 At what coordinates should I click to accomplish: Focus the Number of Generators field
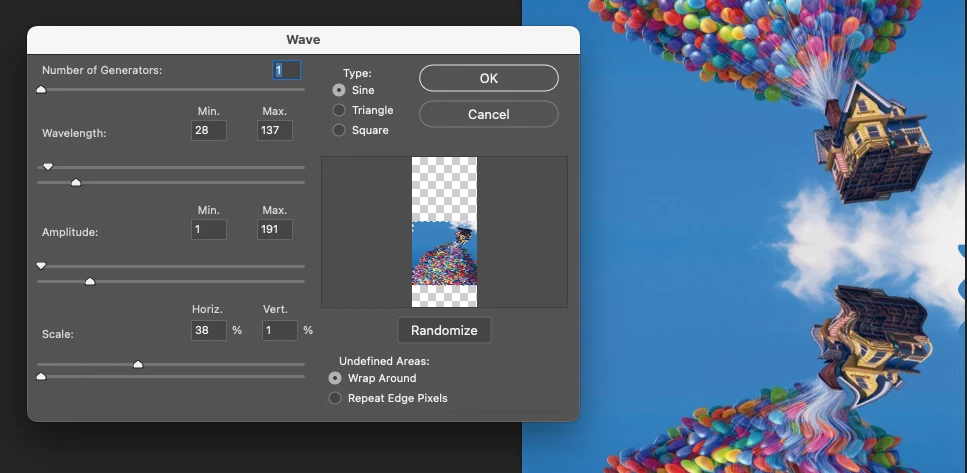pos(287,70)
